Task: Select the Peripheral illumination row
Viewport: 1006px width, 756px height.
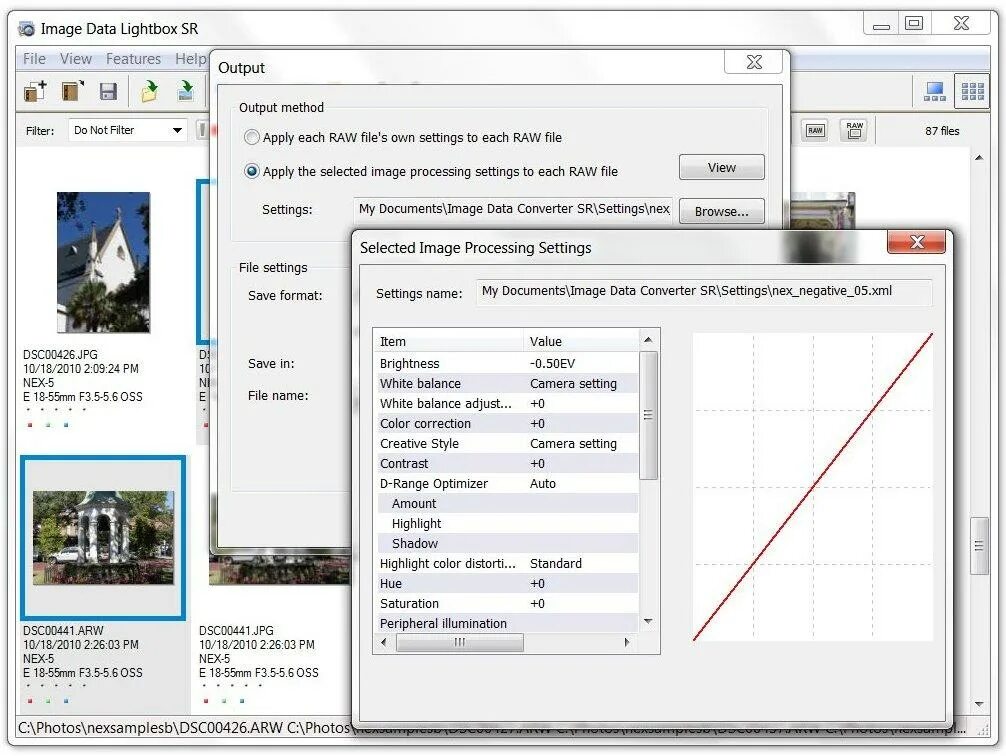Action: click(506, 623)
